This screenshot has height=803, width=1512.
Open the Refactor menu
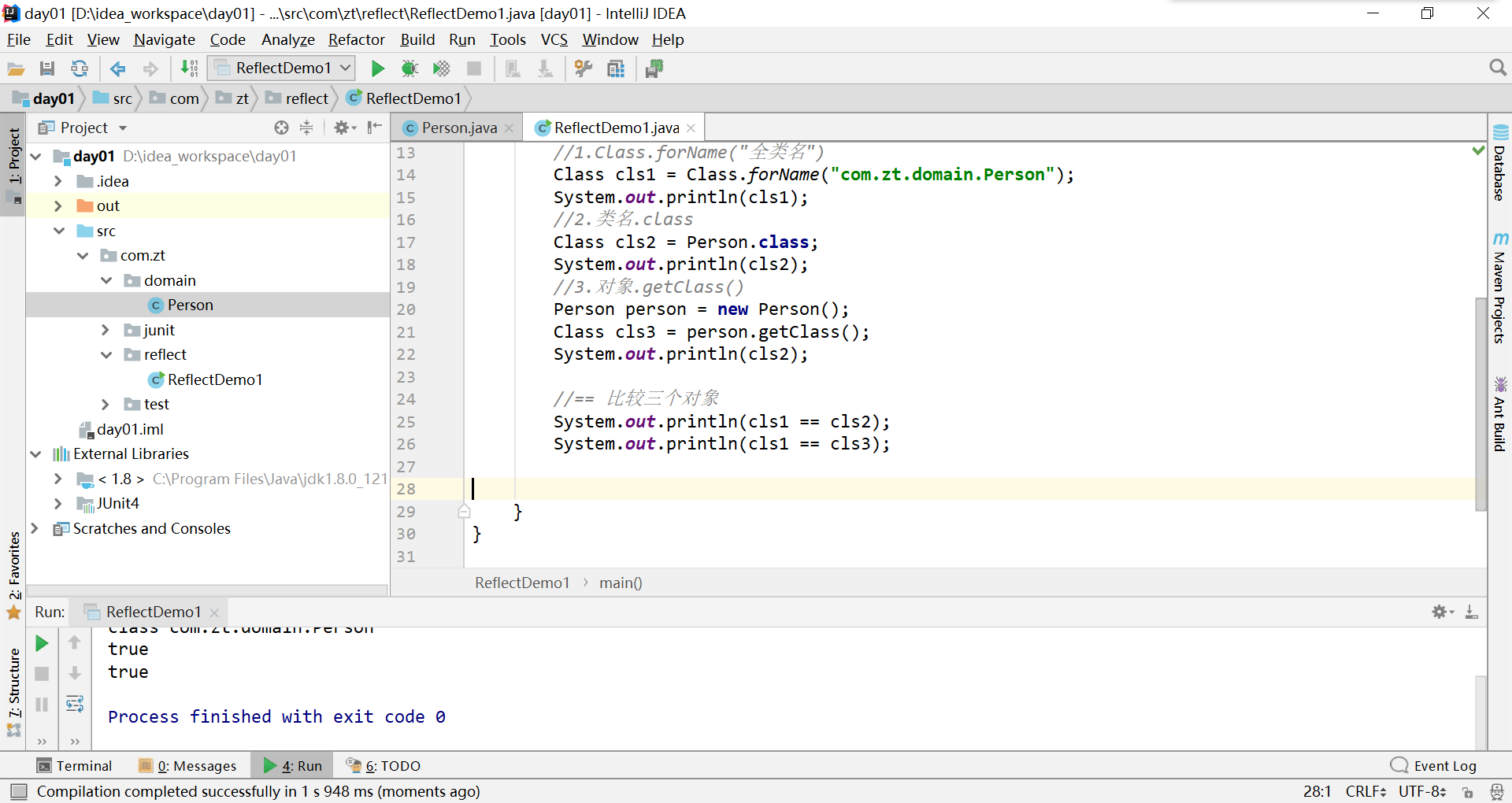click(356, 39)
